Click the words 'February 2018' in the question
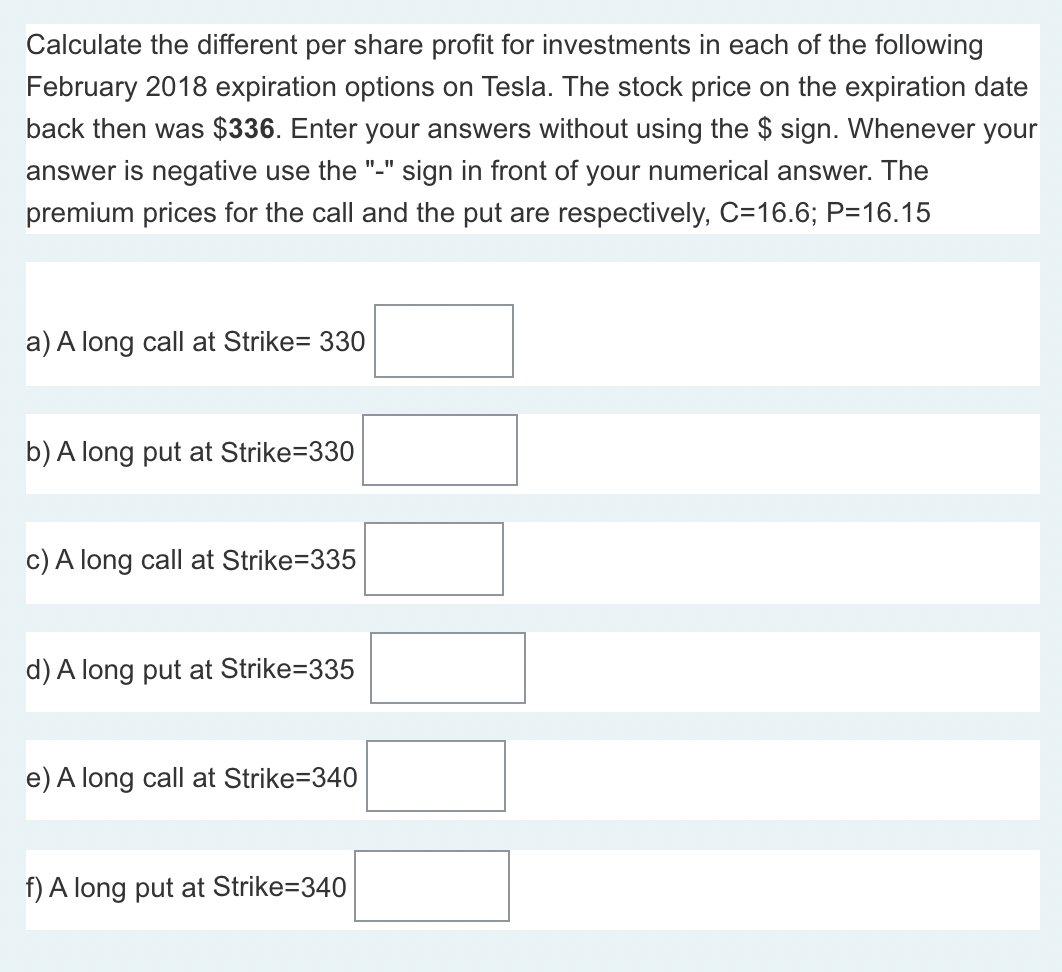The height and width of the screenshot is (972, 1062). [x=116, y=87]
